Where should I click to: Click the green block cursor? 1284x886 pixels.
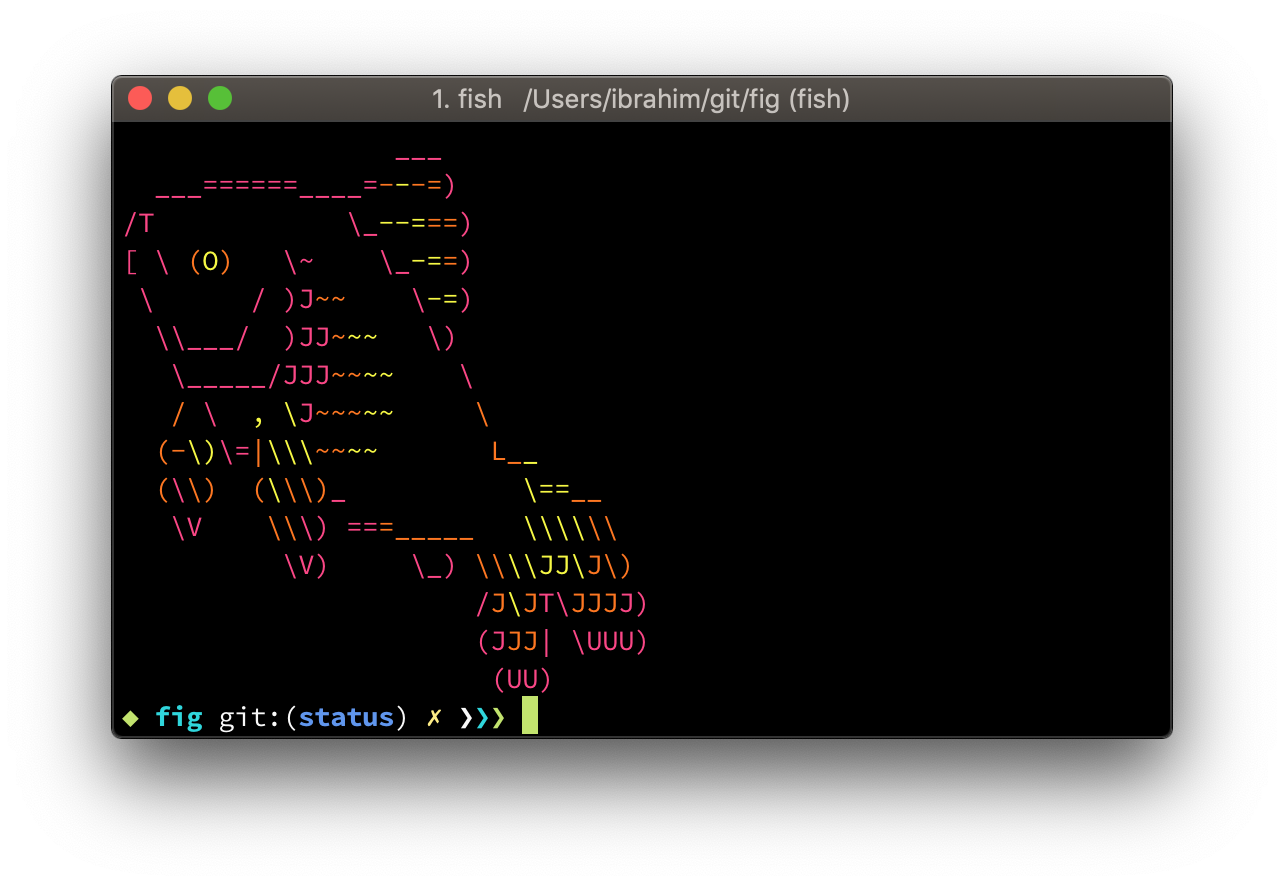point(530,716)
